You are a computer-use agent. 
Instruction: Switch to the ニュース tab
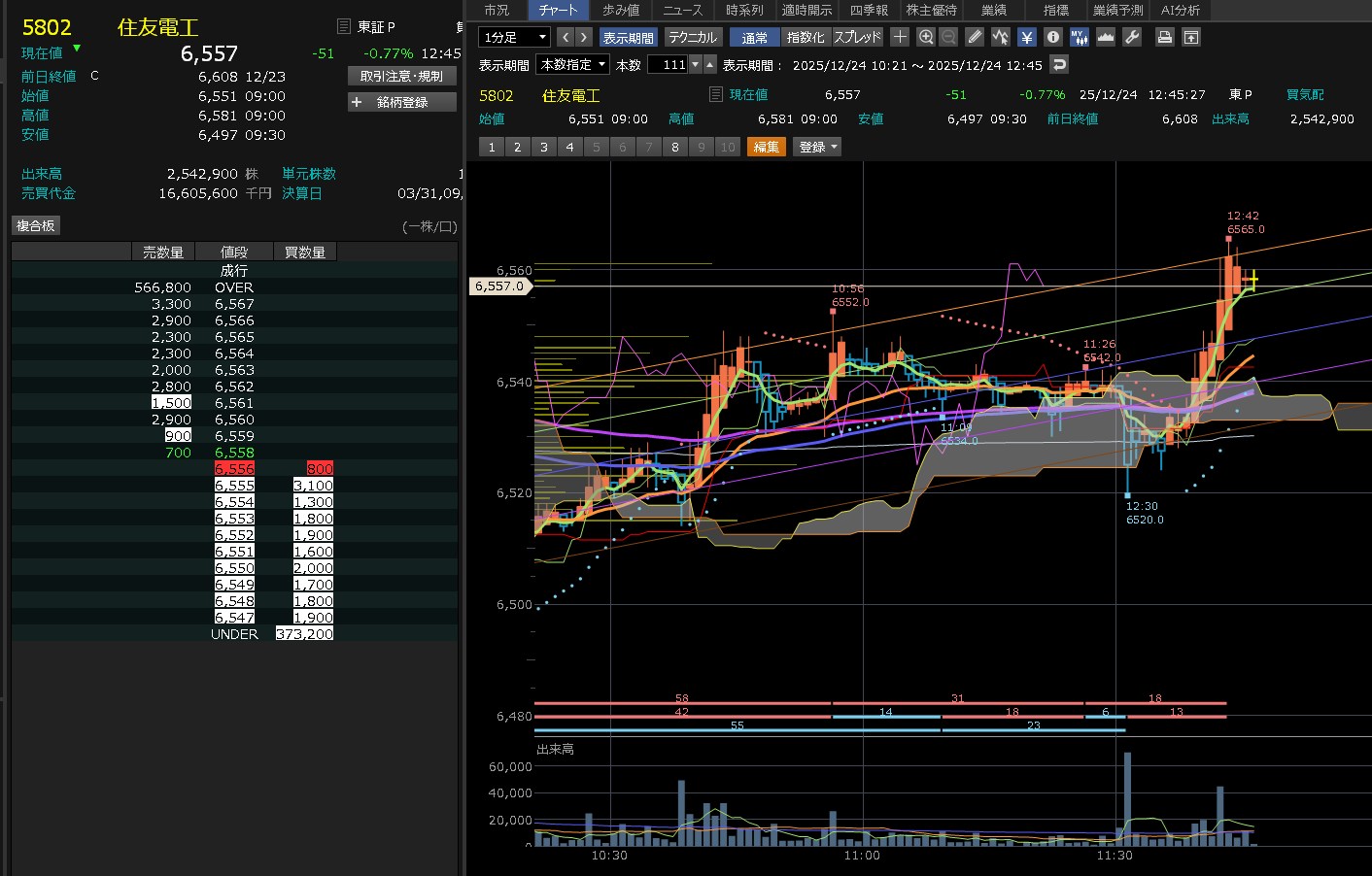[x=682, y=10]
